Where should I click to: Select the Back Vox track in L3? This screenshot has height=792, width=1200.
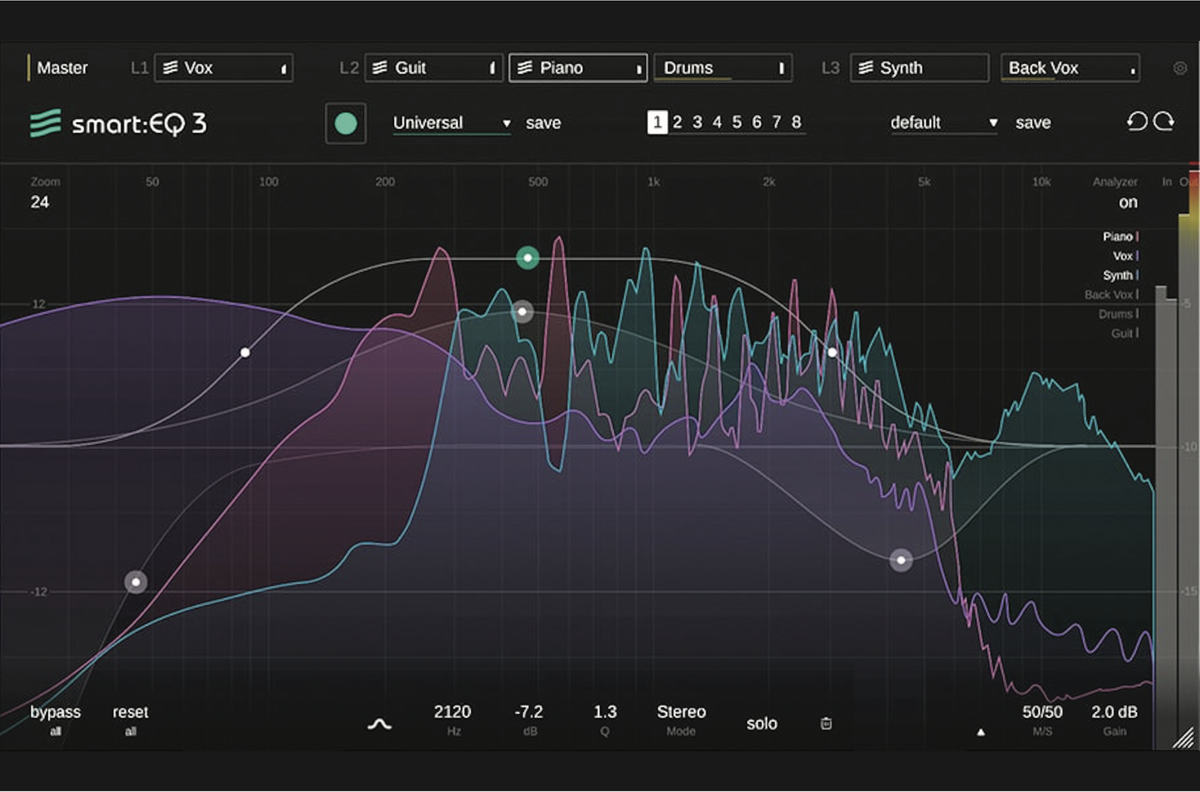click(1070, 68)
